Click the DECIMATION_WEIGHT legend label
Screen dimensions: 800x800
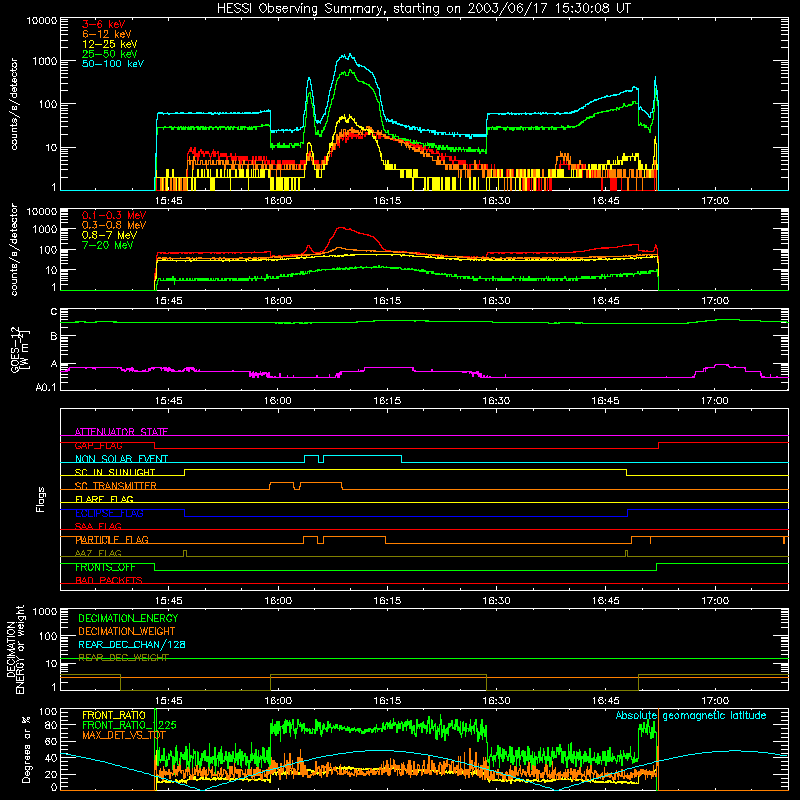pos(127,632)
